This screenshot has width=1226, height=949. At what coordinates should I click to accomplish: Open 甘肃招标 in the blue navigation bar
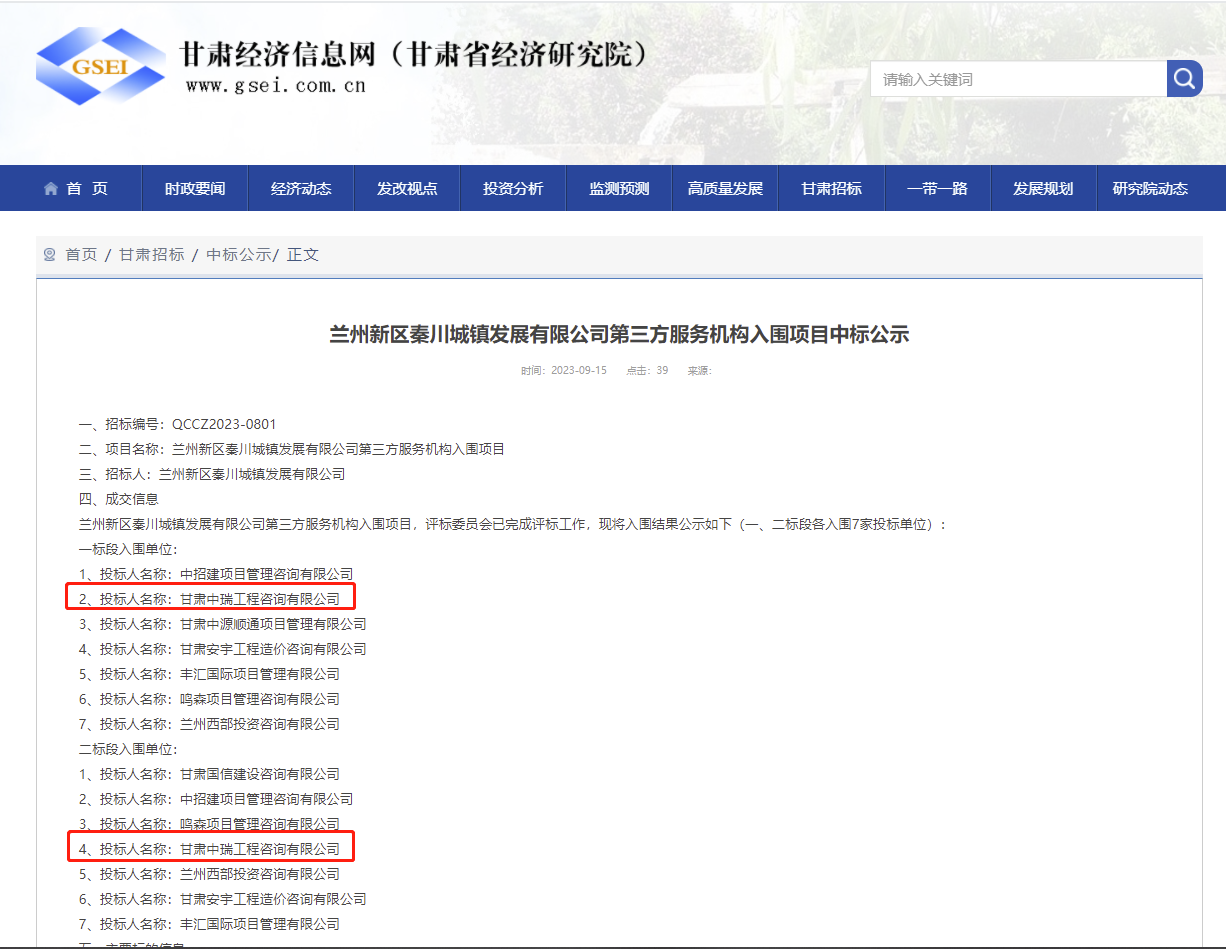831,188
